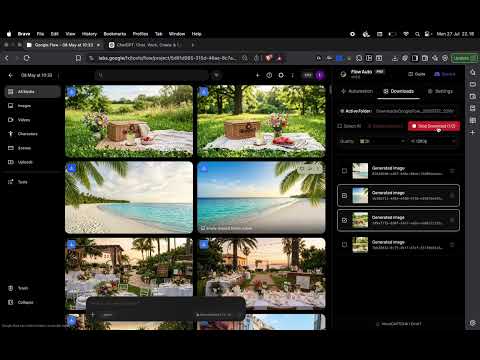
Task: Uncheck the first picnic Generated image checkbox
Action: click(x=344, y=220)
